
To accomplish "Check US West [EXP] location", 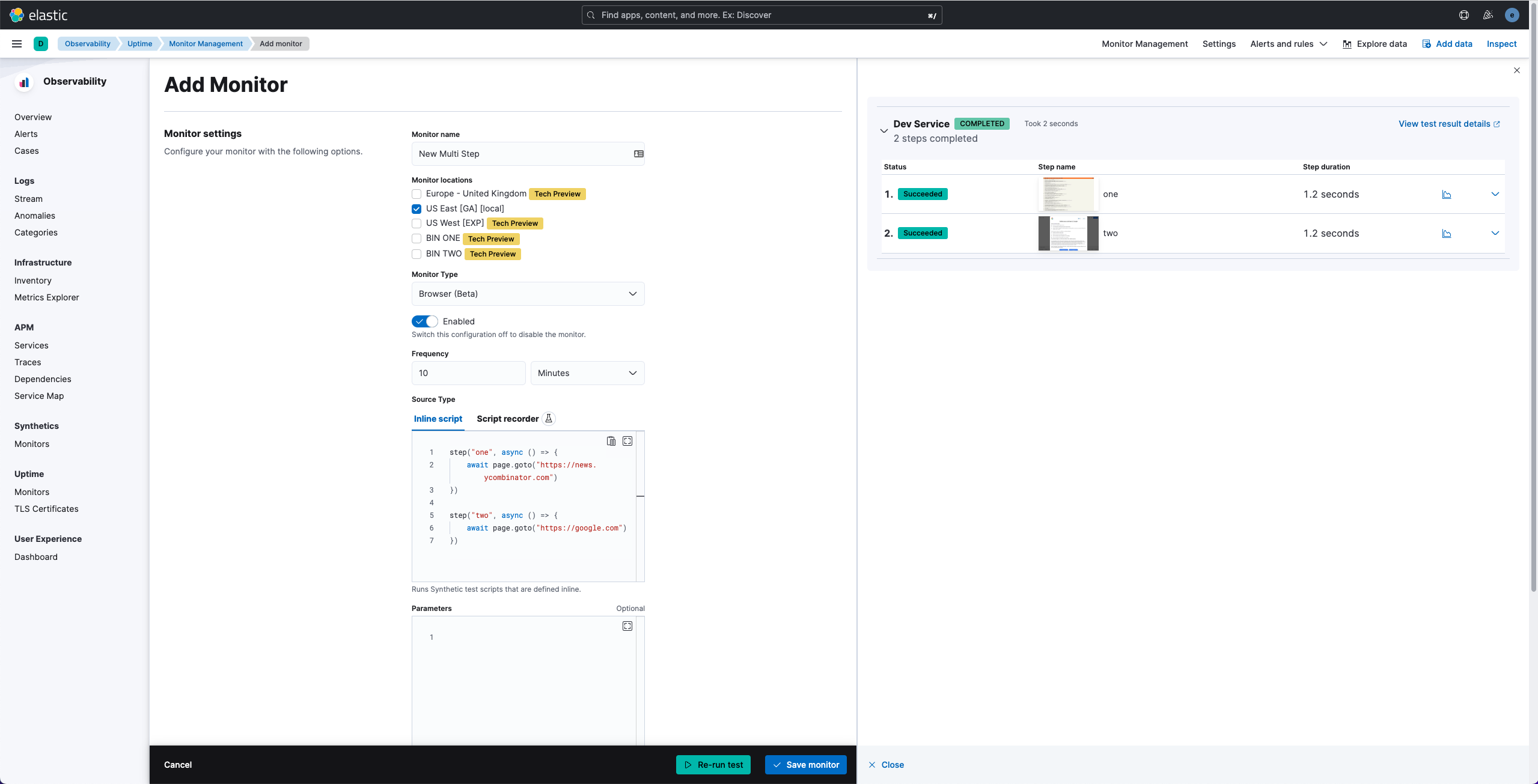I will click(x=417, y=223).
